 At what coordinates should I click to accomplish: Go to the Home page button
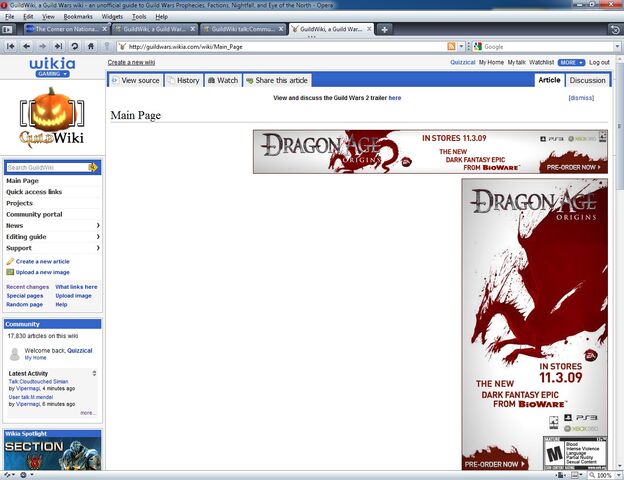tap(91, 46)
